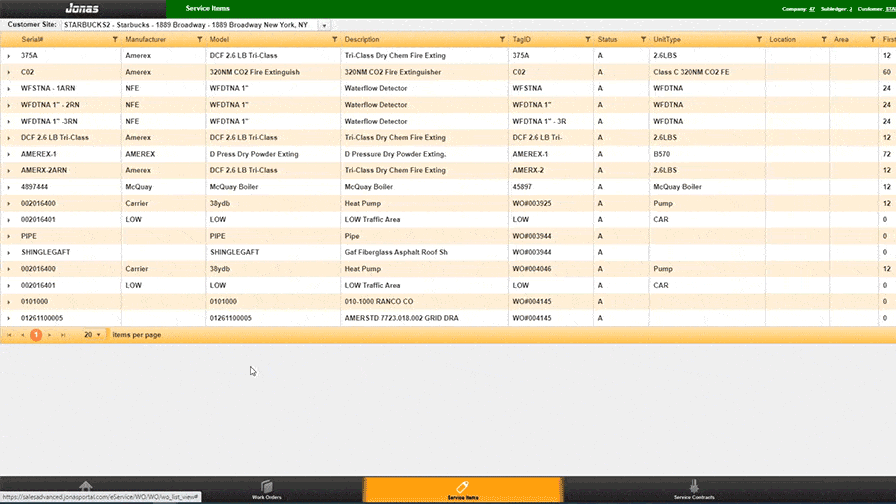
Task: Select B570 unit type cell
Action: pyautogui.click(x=662, y=154)
